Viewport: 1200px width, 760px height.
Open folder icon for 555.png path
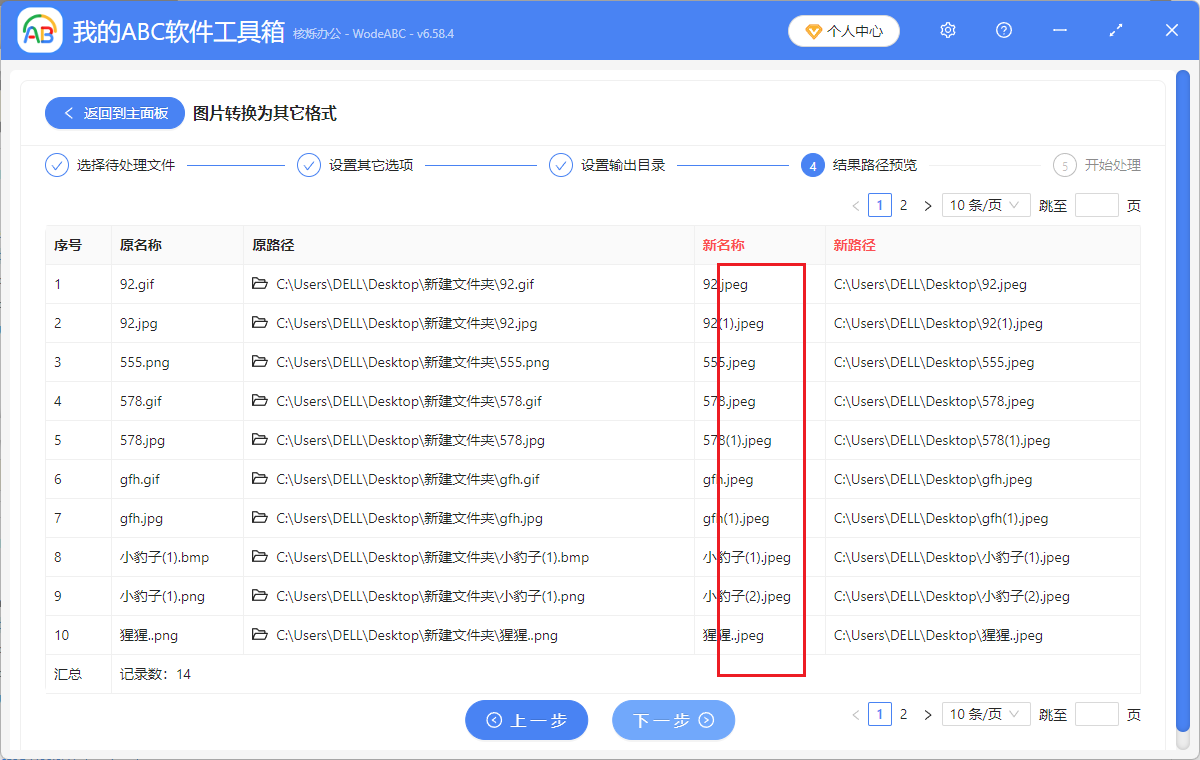pyautogui.click(x=260, y=362)
